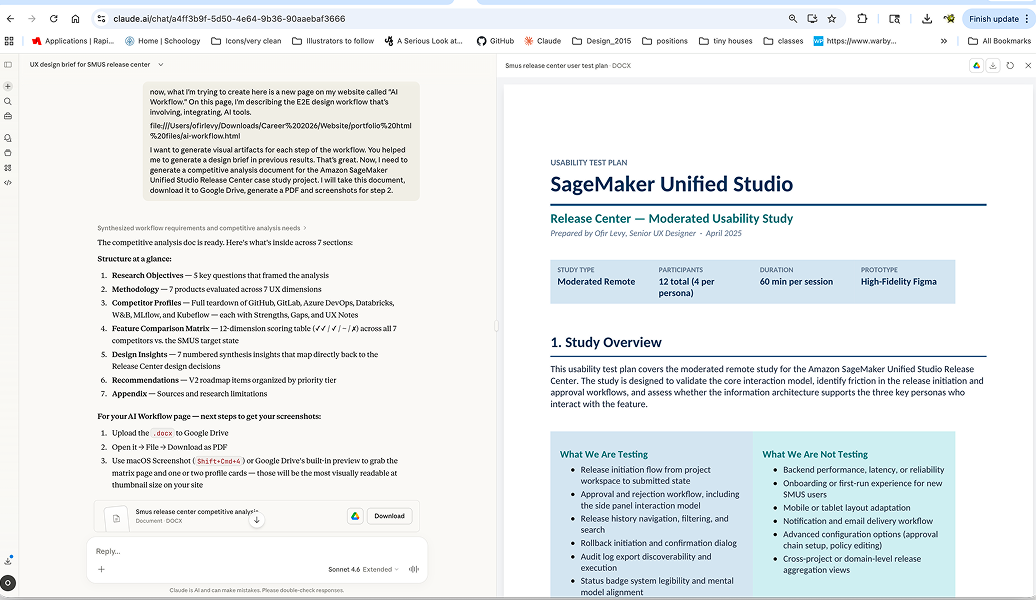Collapse the Claude sidebar panel
The height and width of the screenshot is (600, 1036).
8,64
